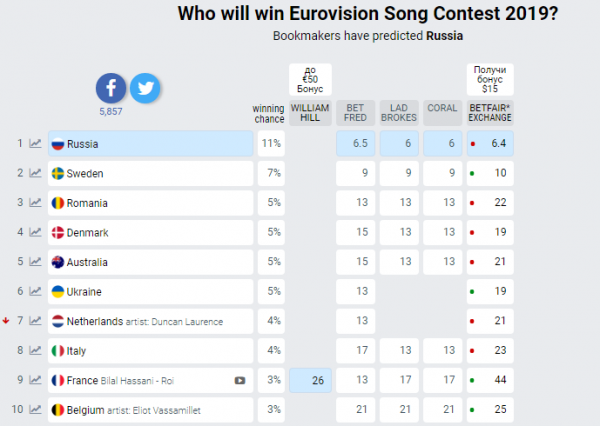The image size is (600, 426).
Task: Click Betfair $15 bonus banner
Action: click(490, 80)
